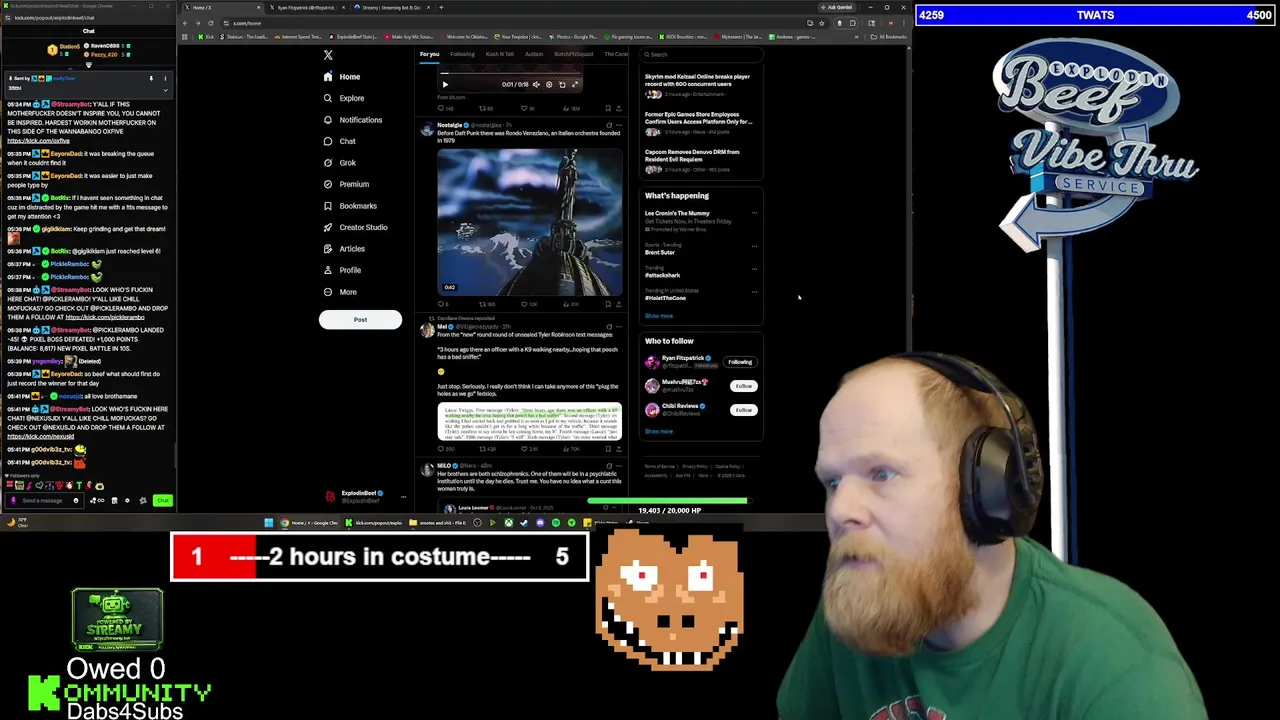1280x720 pixels.
Task: Click the green Chat send button
Action: [163, 500]
